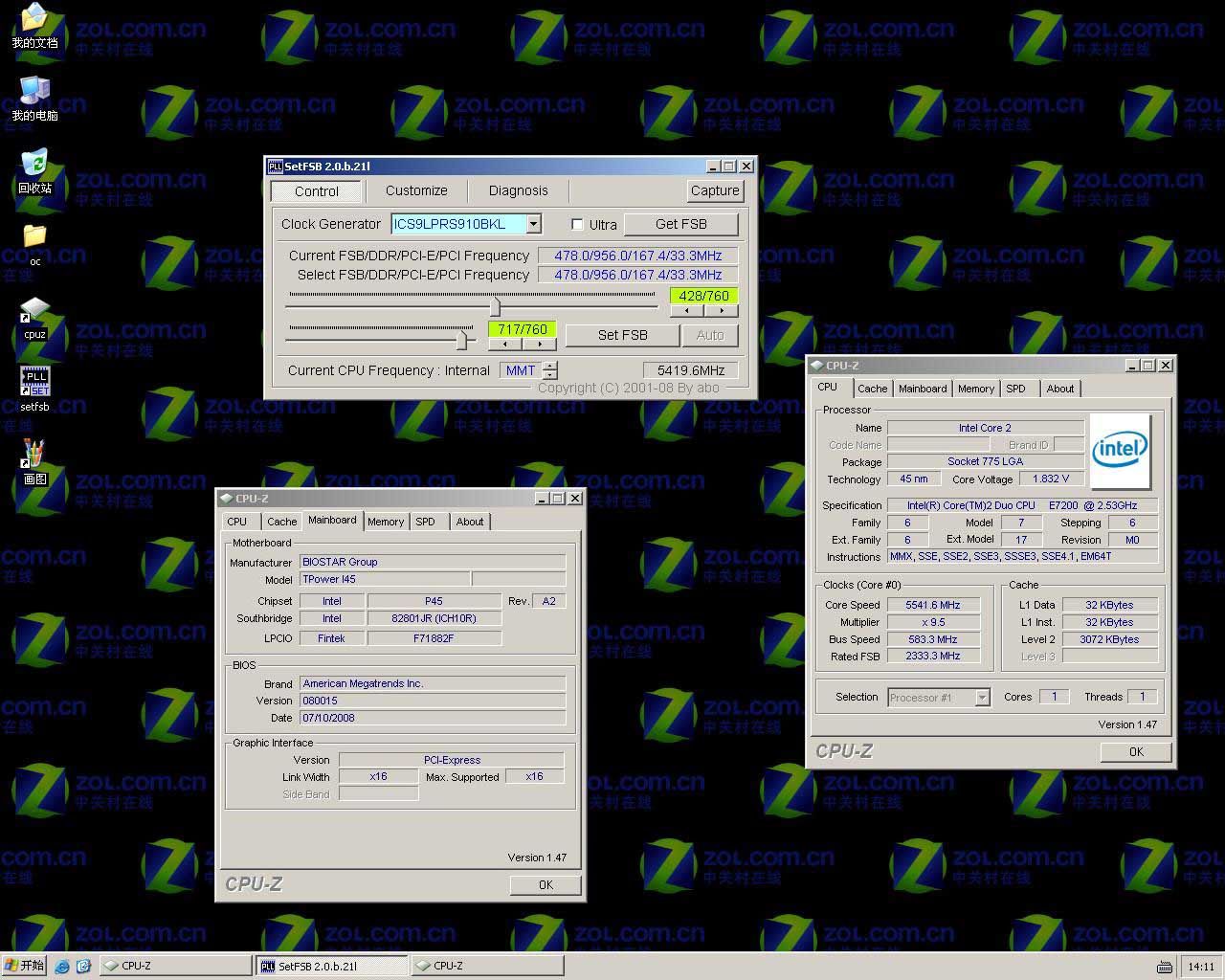The height and width of the screenshot is (980, 1225).
Task: Click Internet Explorer quick launch icon
Action: coord(62,966)
